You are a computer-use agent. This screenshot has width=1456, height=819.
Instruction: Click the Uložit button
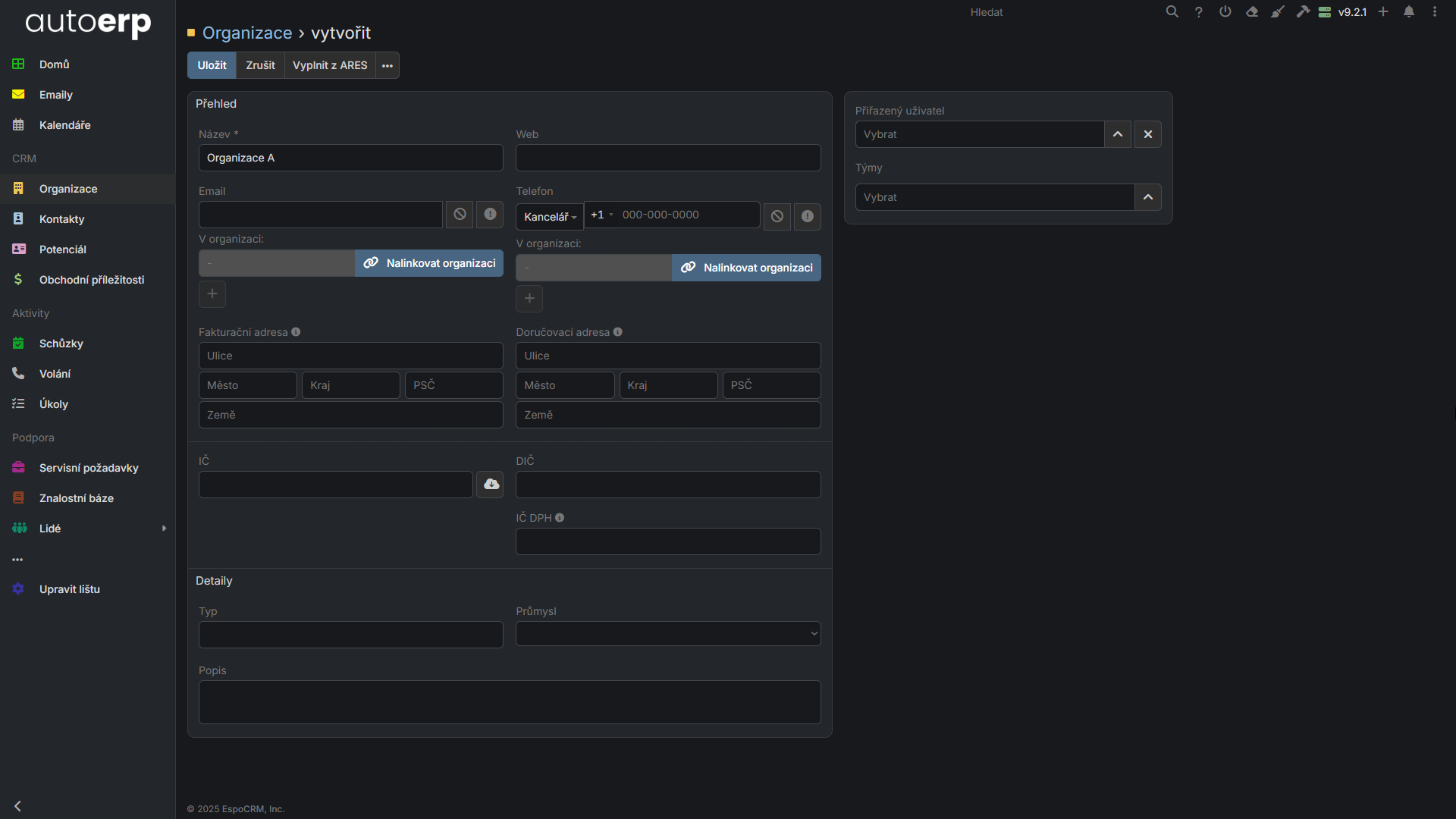pos(212,65)
